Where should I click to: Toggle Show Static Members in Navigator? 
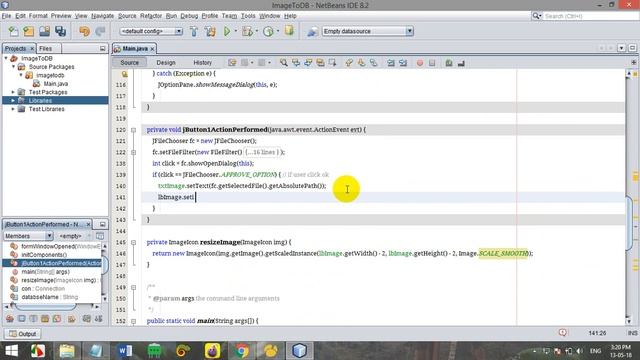(33, 318)
